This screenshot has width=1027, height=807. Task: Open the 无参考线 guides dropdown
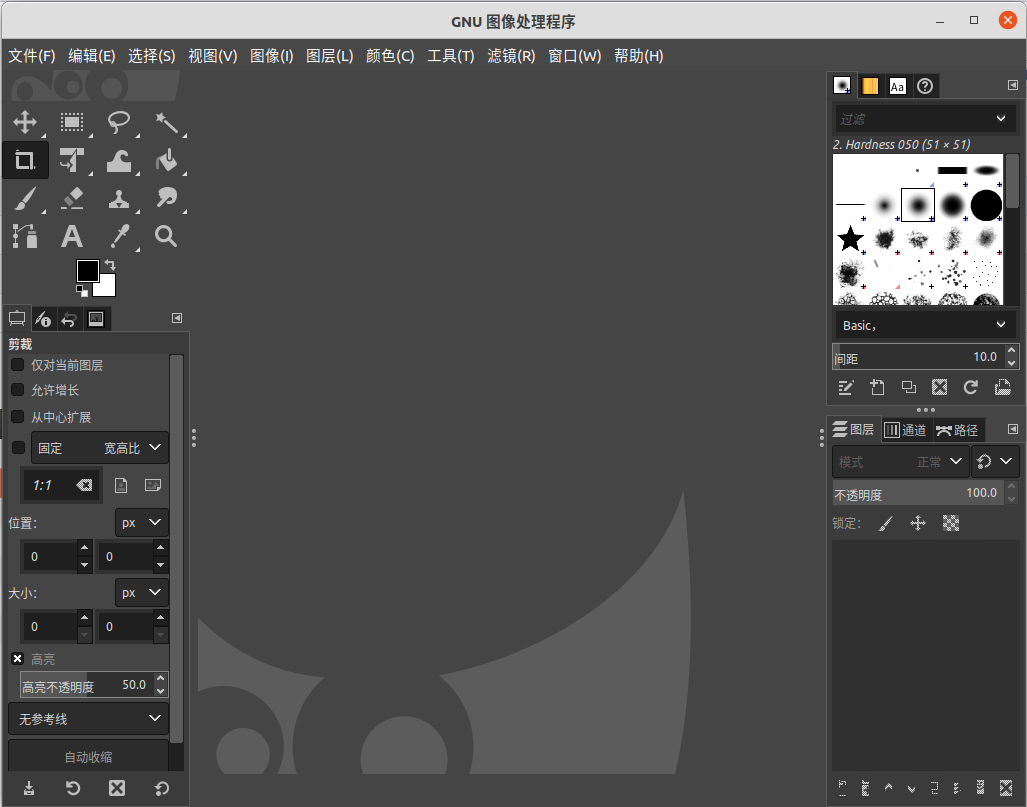pyautogui.click(x=88, y=719)
